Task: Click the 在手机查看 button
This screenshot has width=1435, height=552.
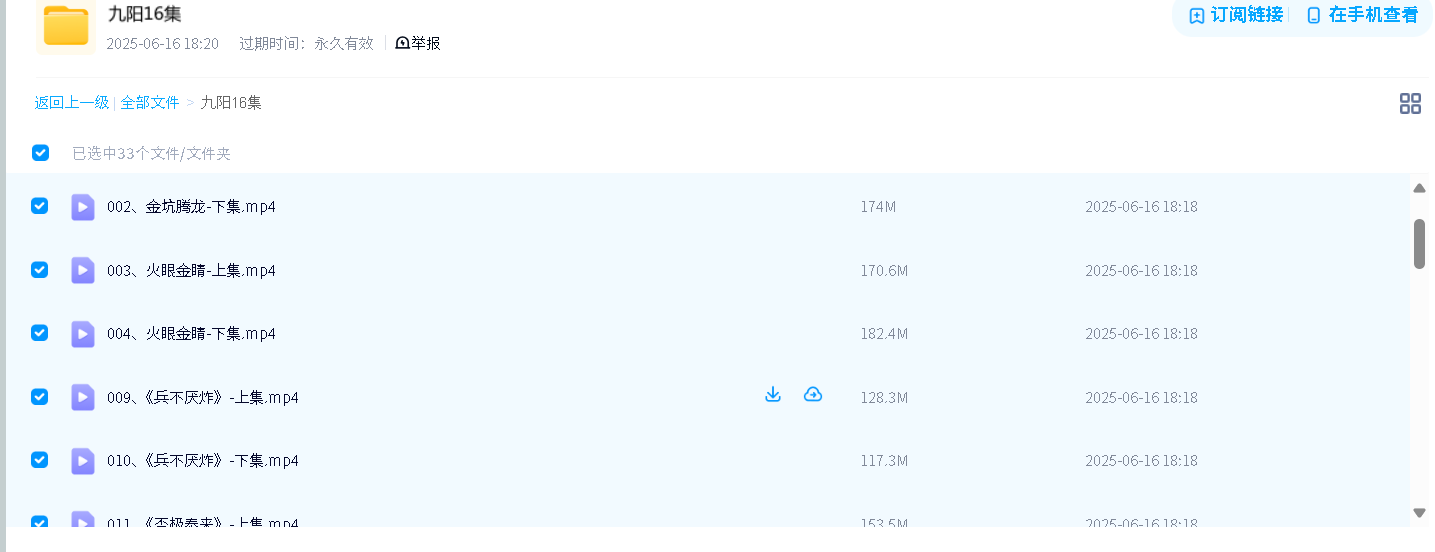Action: click(1362, 15)
